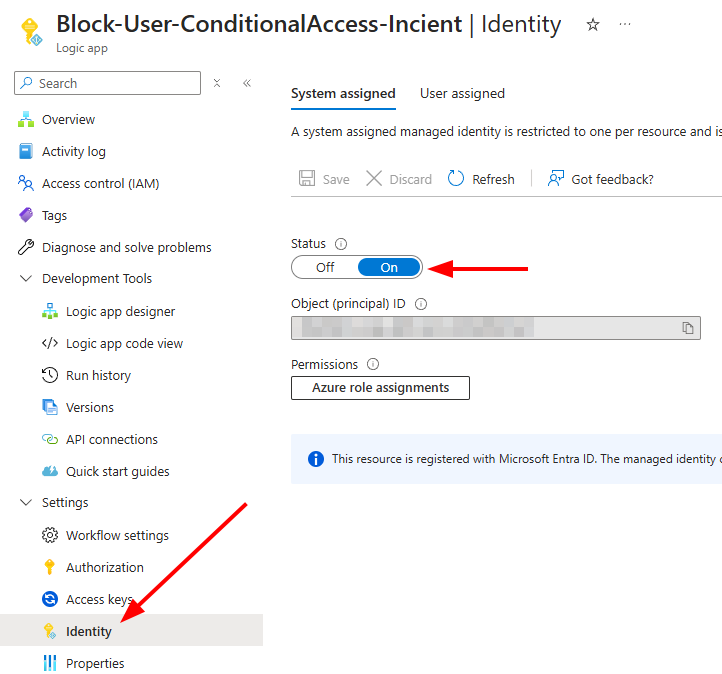
Task: Switch to the User assigned tab
Action: [x=462, y=93]
